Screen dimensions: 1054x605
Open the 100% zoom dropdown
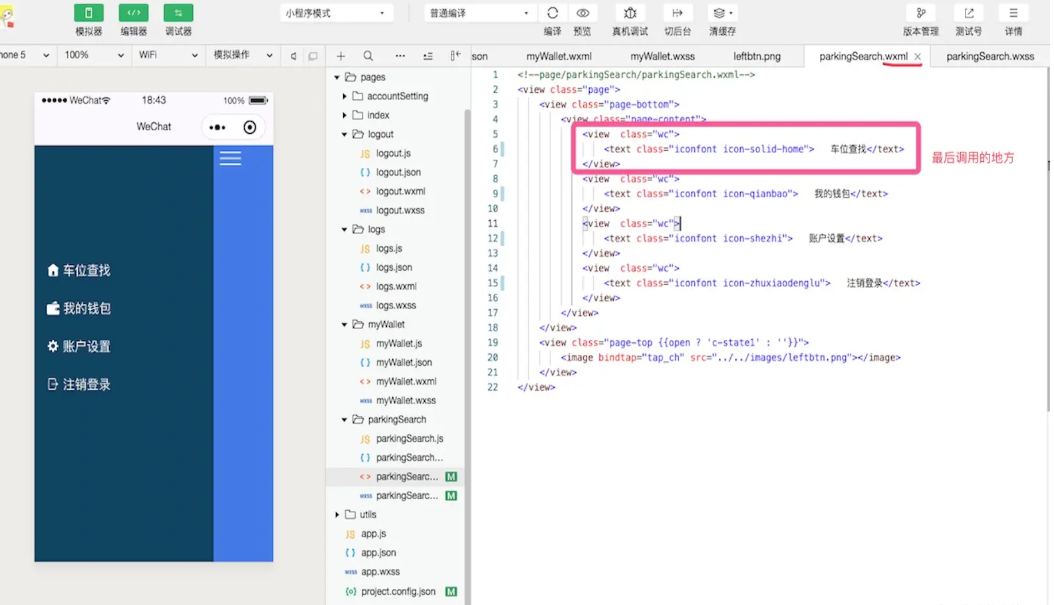pyautogui.click(x=94, y=55)
